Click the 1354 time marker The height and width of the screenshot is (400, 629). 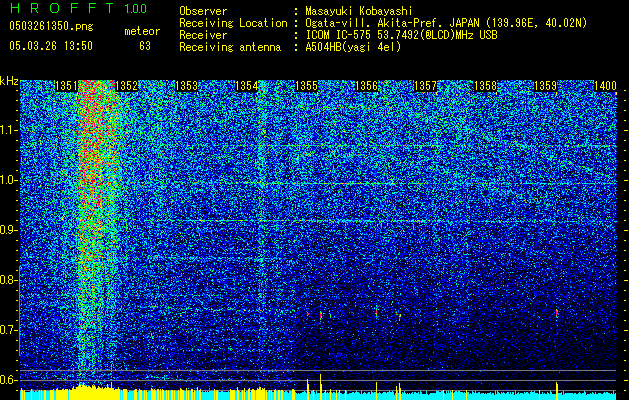(246, 86)
